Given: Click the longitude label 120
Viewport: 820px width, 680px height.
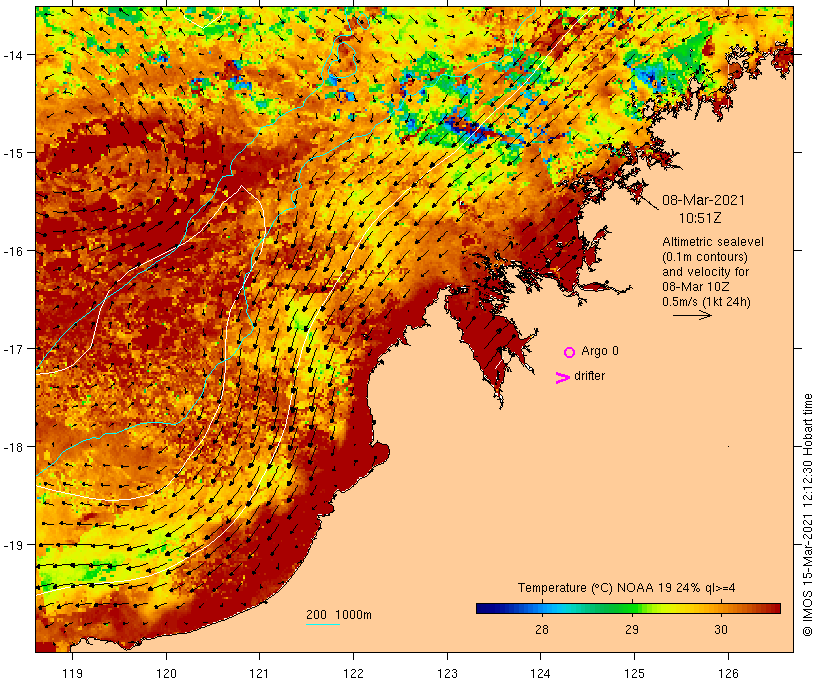Looking at the screenshot, I should (166, 673).
